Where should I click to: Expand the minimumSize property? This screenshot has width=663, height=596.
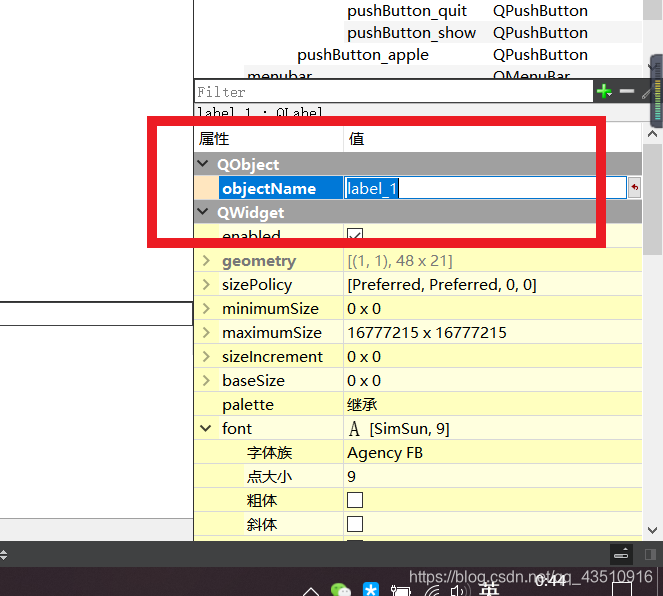coord(206,309)
